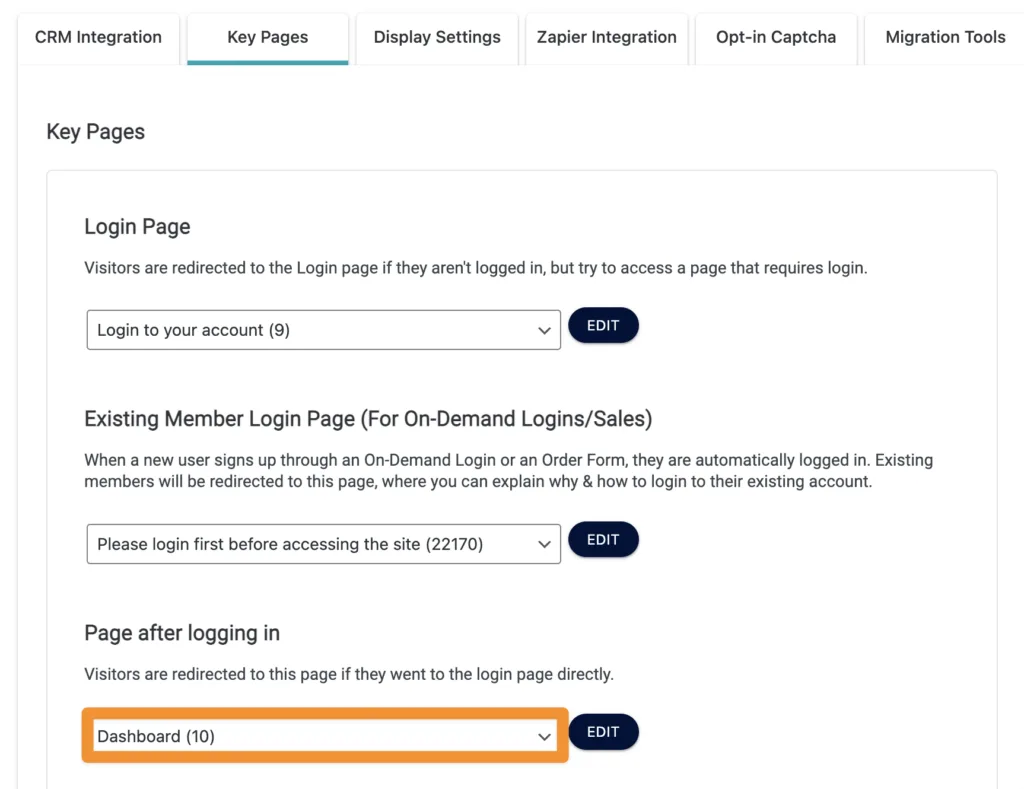Click the chevron beside Dashboard (10)
1024x789 pixels.
tap(543, 736)
